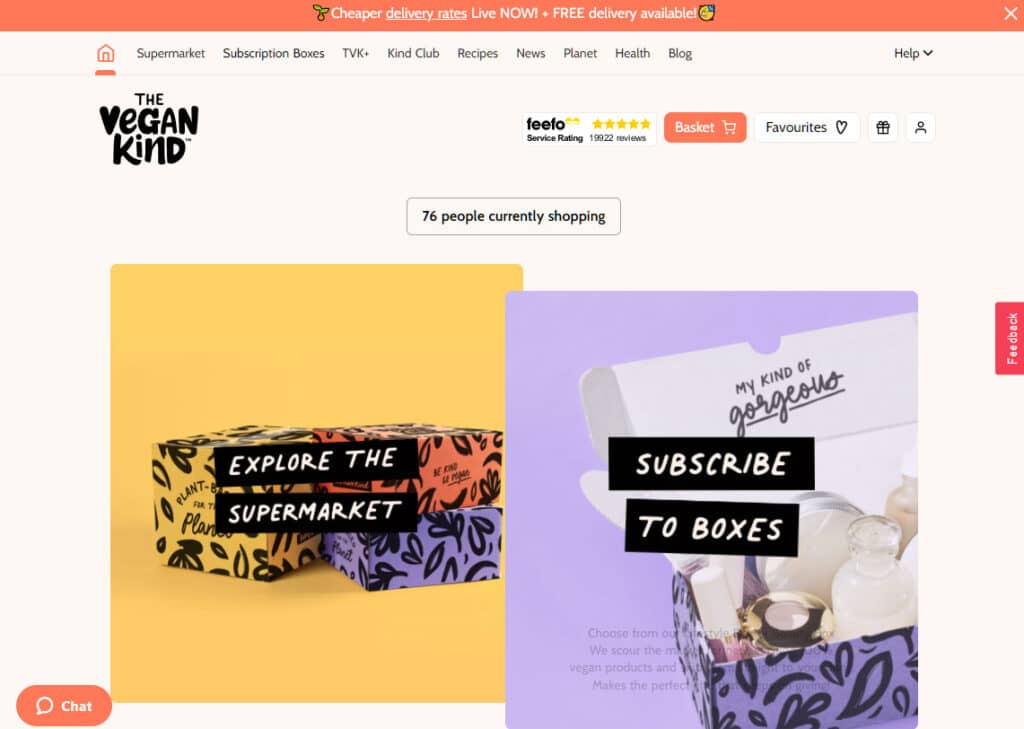Select Kind Club in the navigation
This screenshot has height=729, width=1024.
413,54
